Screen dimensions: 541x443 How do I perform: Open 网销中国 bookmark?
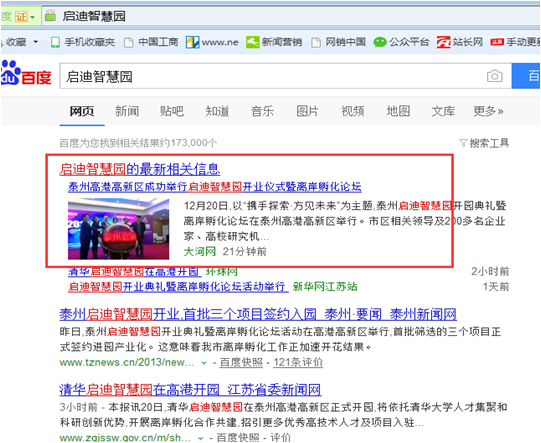338,42
